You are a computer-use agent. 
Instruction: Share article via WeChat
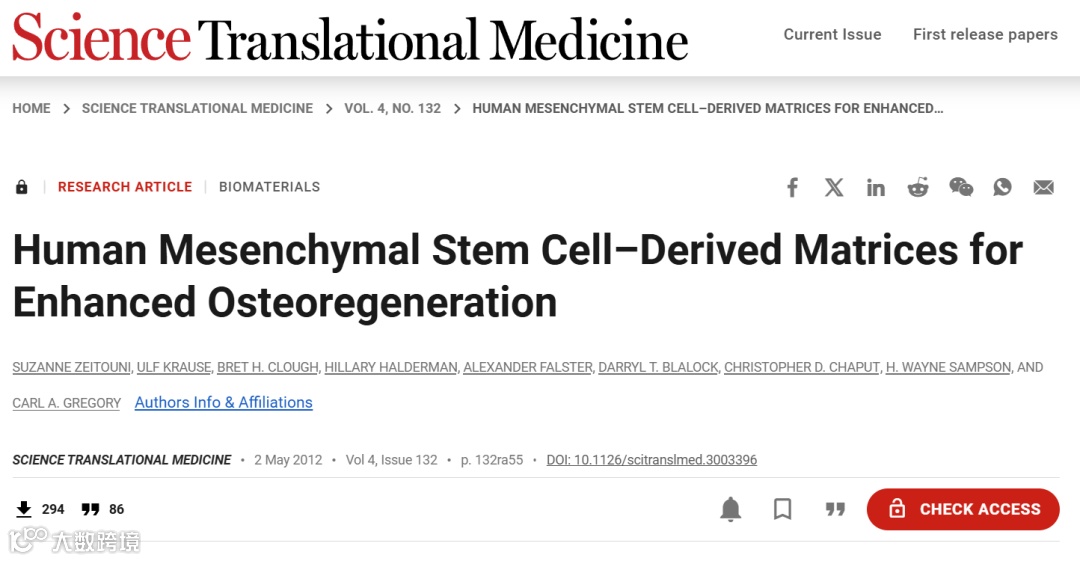click(x=961, y=187)
